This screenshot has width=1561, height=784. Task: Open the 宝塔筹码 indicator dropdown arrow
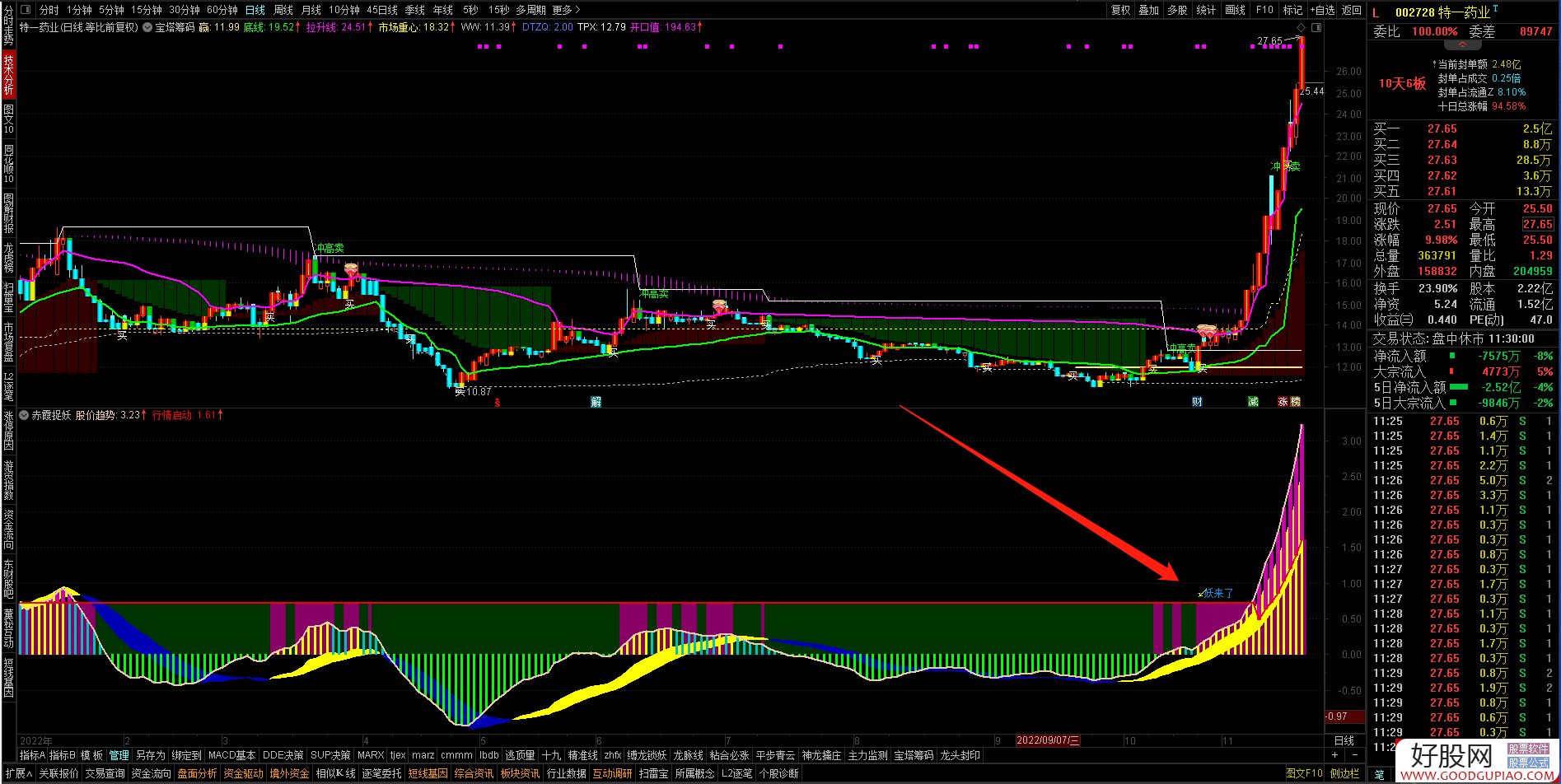147,27
